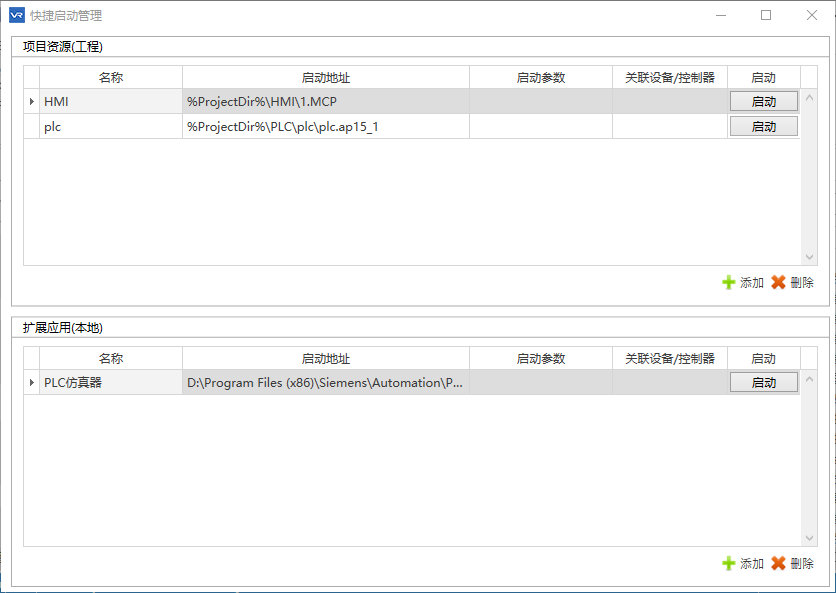The width and height of the screenshot is (836, 593).
Task: Click the plc name cell
Action: pyautogui.click(x=111, y=126)
